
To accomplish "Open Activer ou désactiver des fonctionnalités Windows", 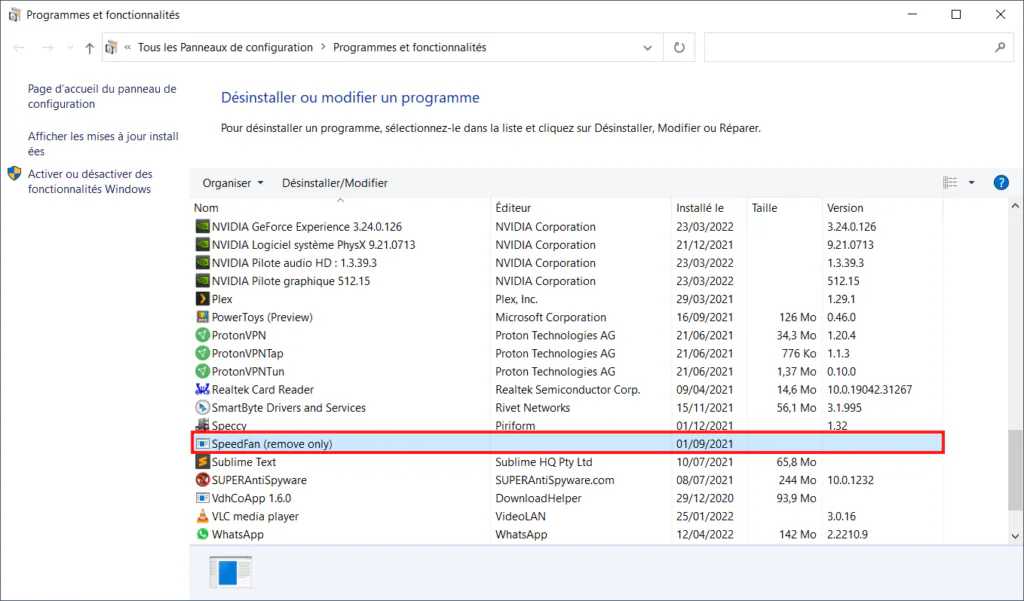I will coord(90,182).
